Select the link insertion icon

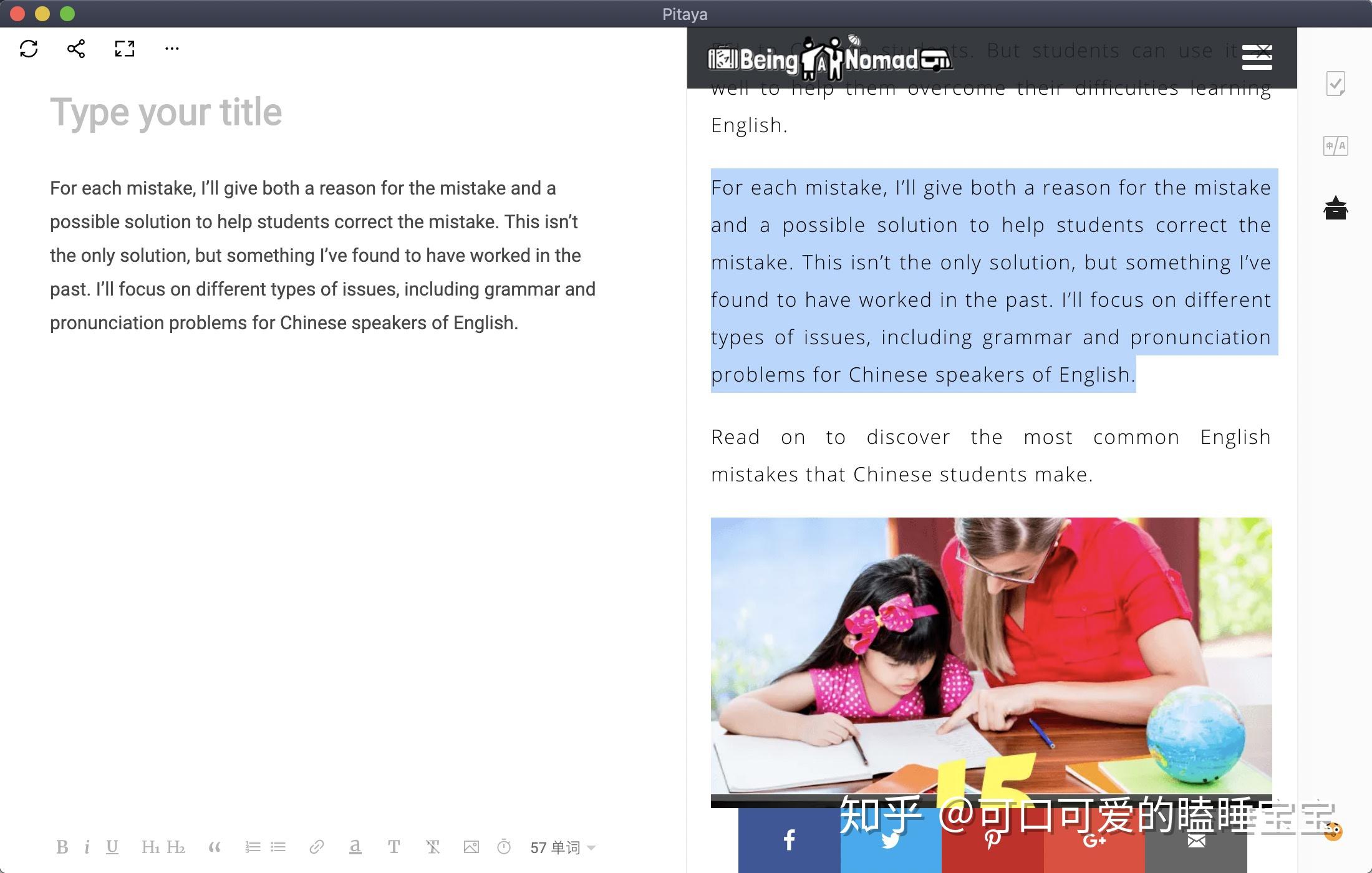(x=316, y=846)
